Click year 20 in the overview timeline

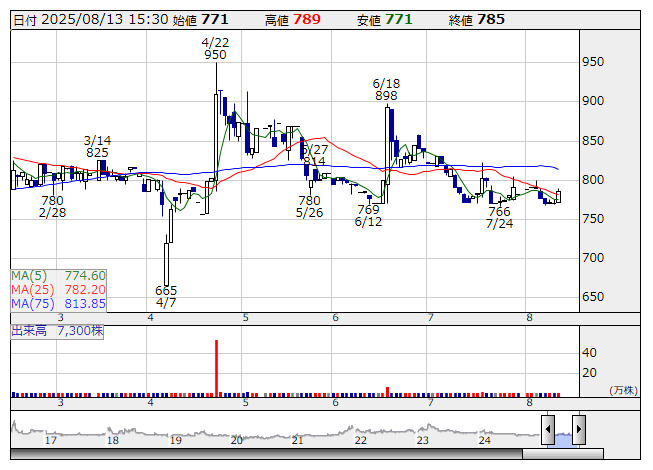click(x=237, y=439)
